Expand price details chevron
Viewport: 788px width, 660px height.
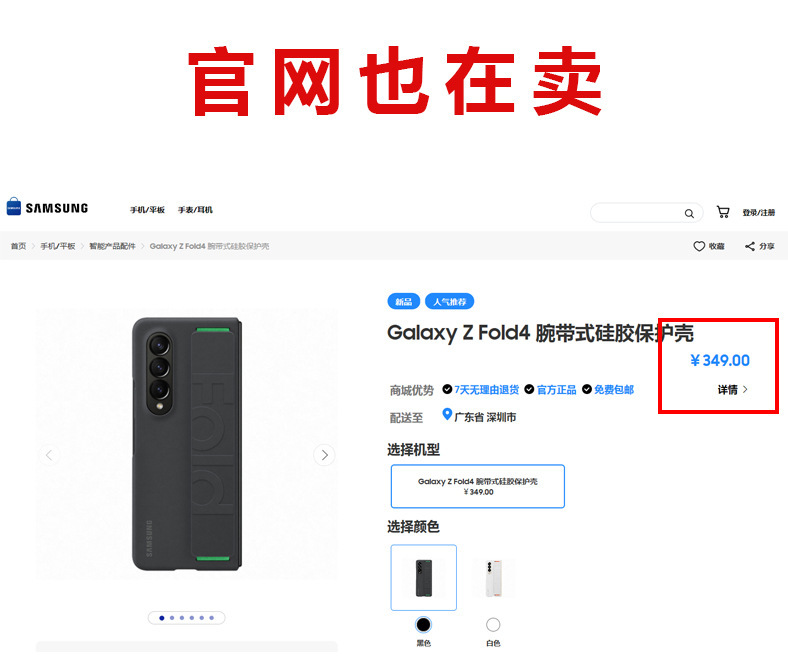pyautogui.click(x=745, y=389)
